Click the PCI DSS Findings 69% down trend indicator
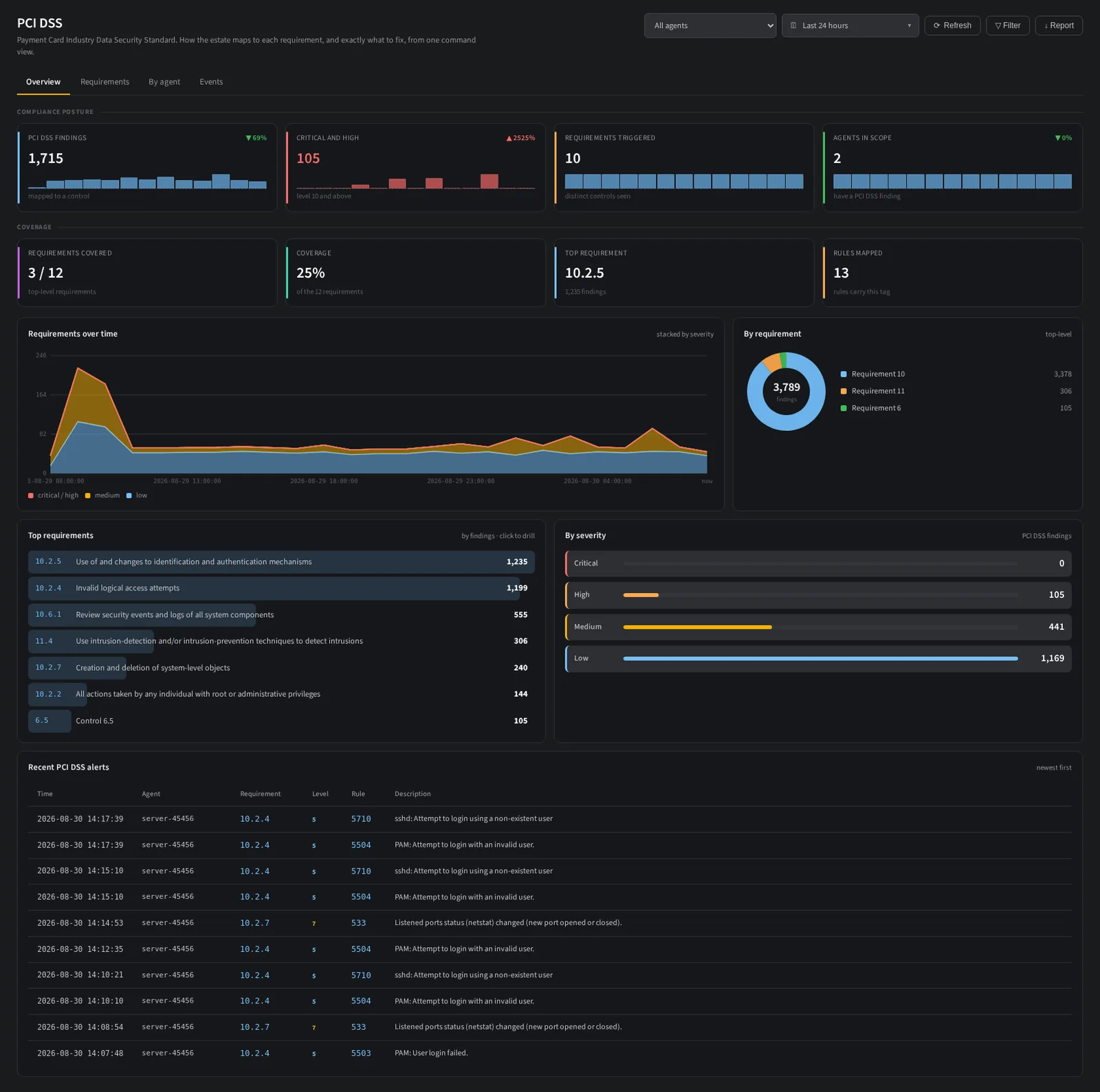The image size is (1100, 1092). tap(256, 138)
